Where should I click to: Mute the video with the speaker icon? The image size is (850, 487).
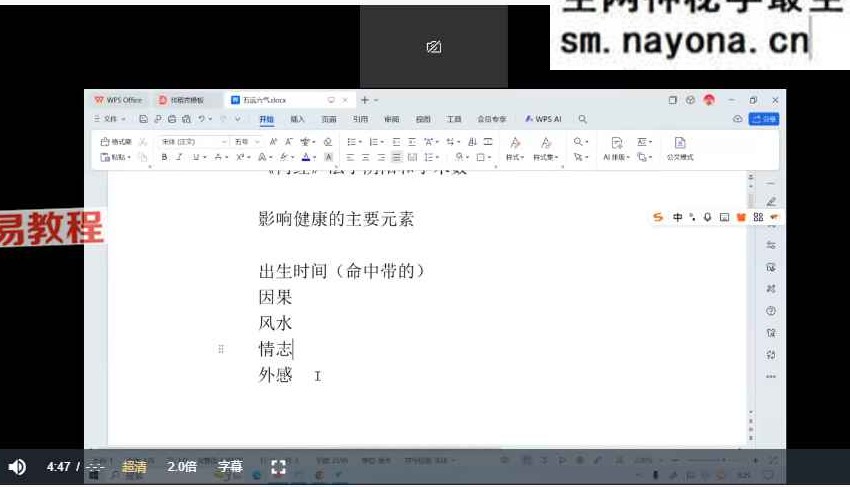17,466
